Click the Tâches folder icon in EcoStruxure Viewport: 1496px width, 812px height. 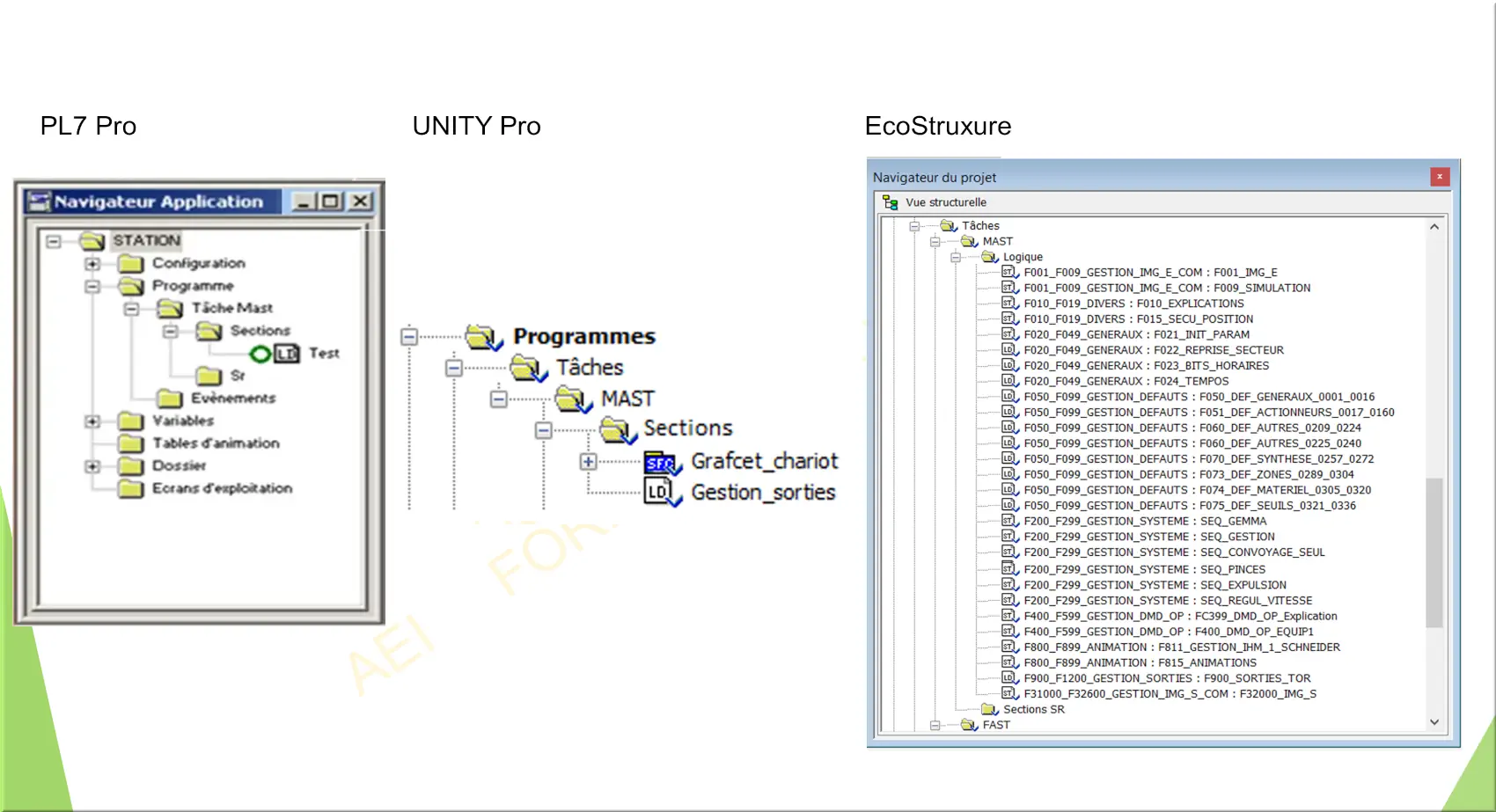coord(949,226)
